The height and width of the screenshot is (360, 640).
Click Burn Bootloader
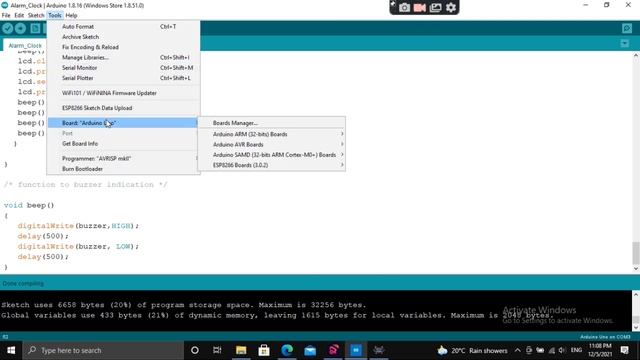pos(123,169)
